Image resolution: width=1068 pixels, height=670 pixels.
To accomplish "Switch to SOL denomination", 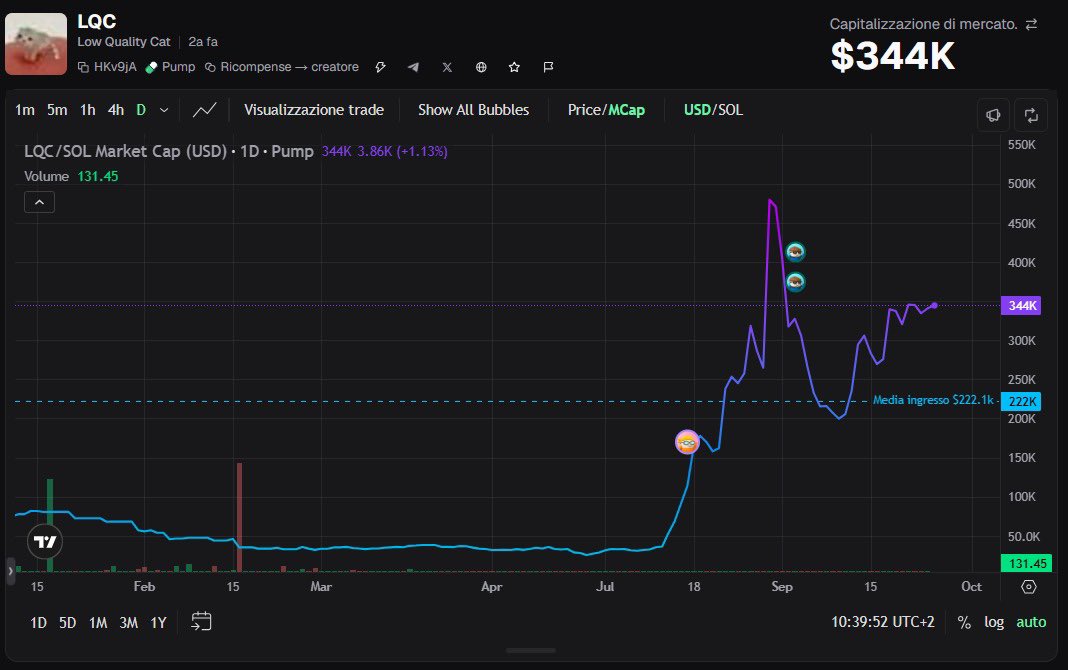I will [x=729, y=110].
